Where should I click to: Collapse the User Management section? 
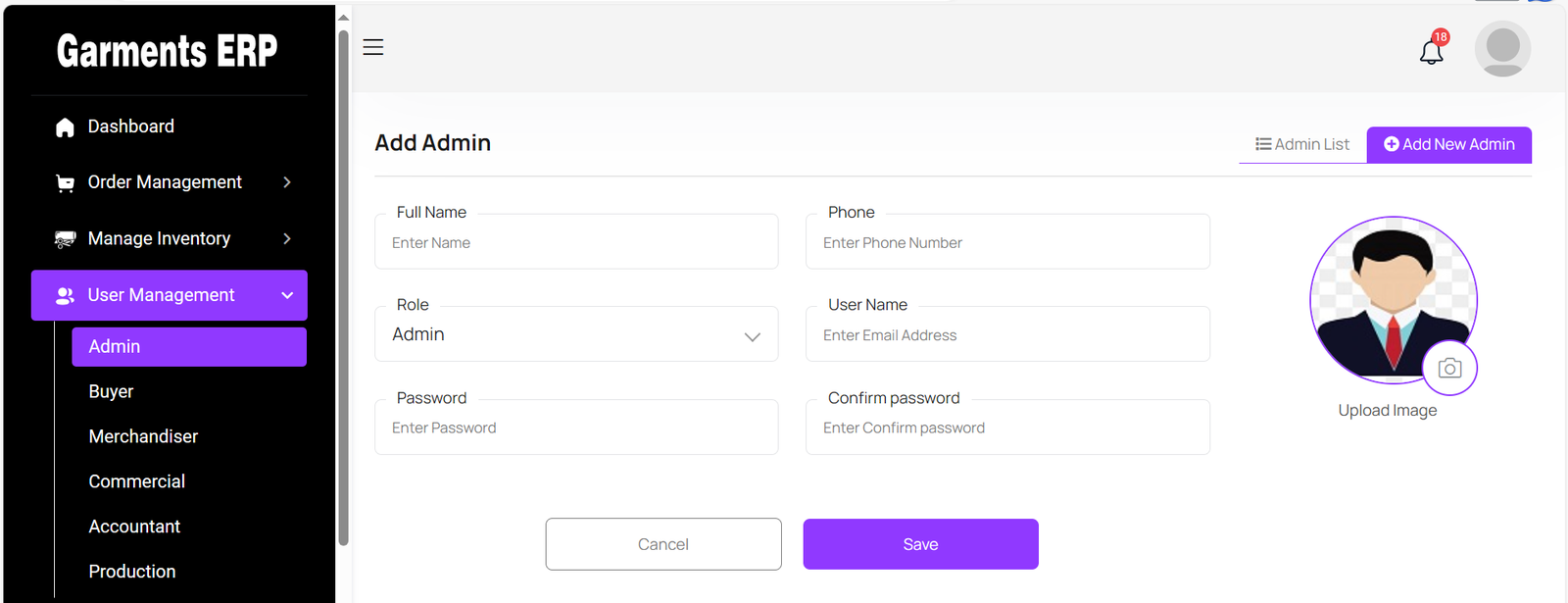(287, 295)
